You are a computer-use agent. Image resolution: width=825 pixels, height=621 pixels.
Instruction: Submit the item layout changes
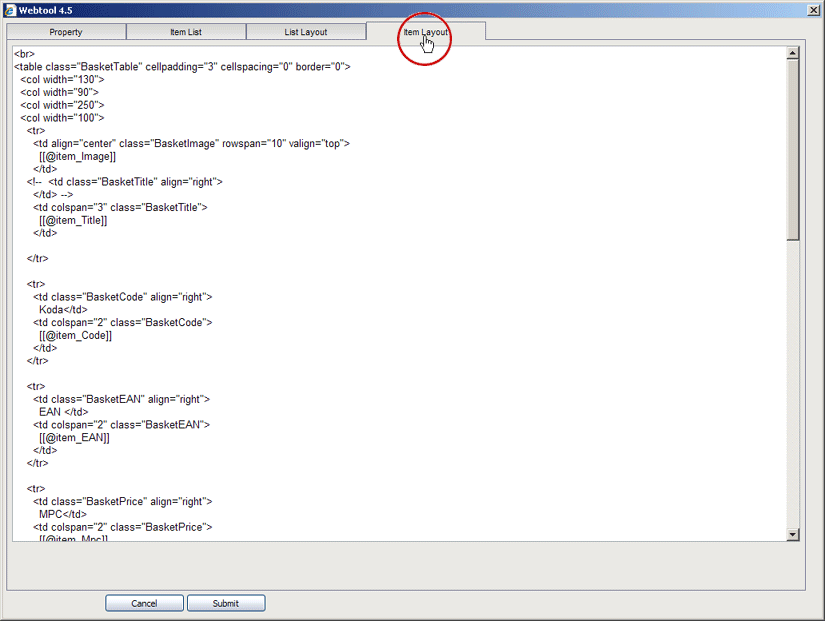[226, 603]
